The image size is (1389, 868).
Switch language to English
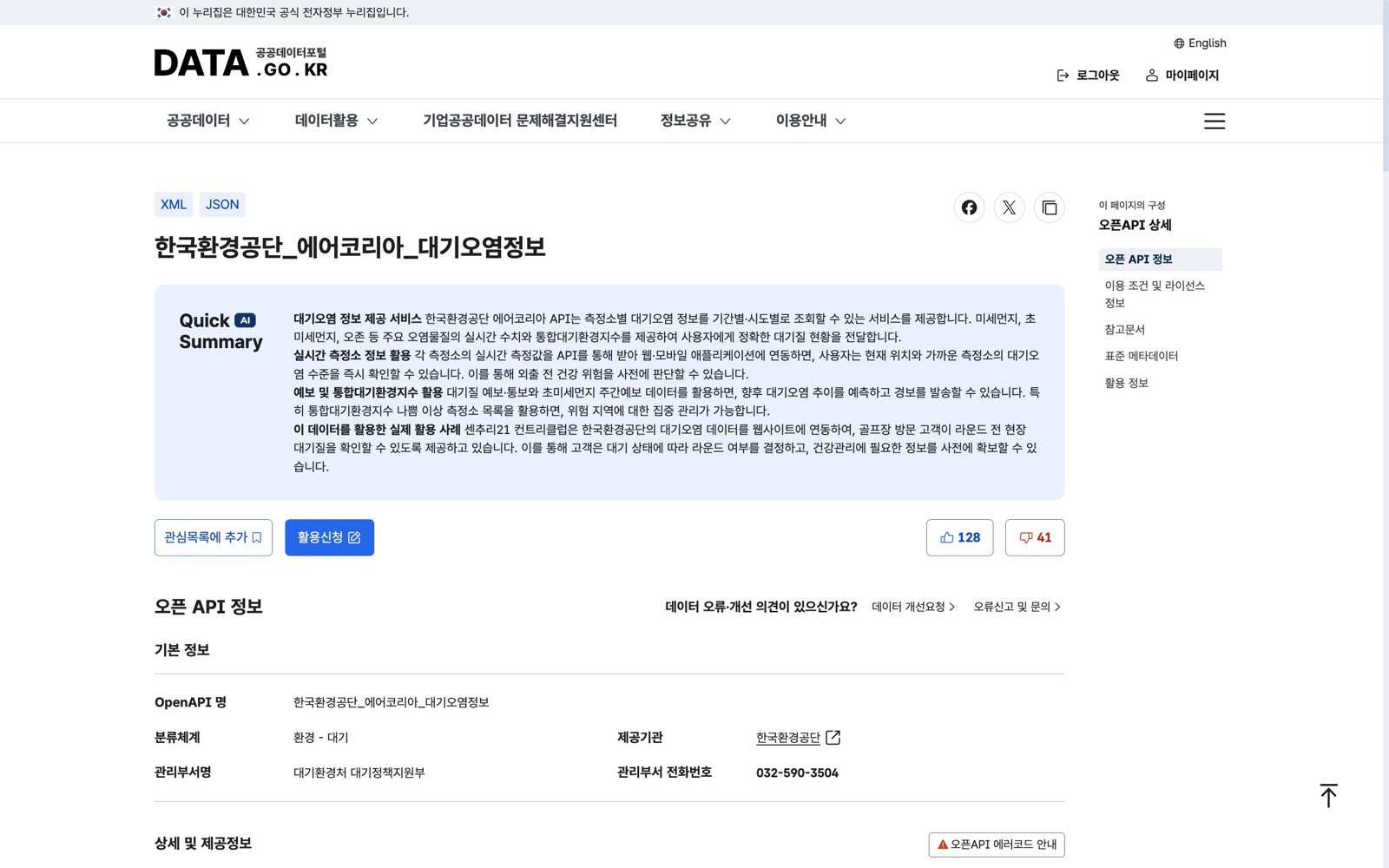point(1200,43)
